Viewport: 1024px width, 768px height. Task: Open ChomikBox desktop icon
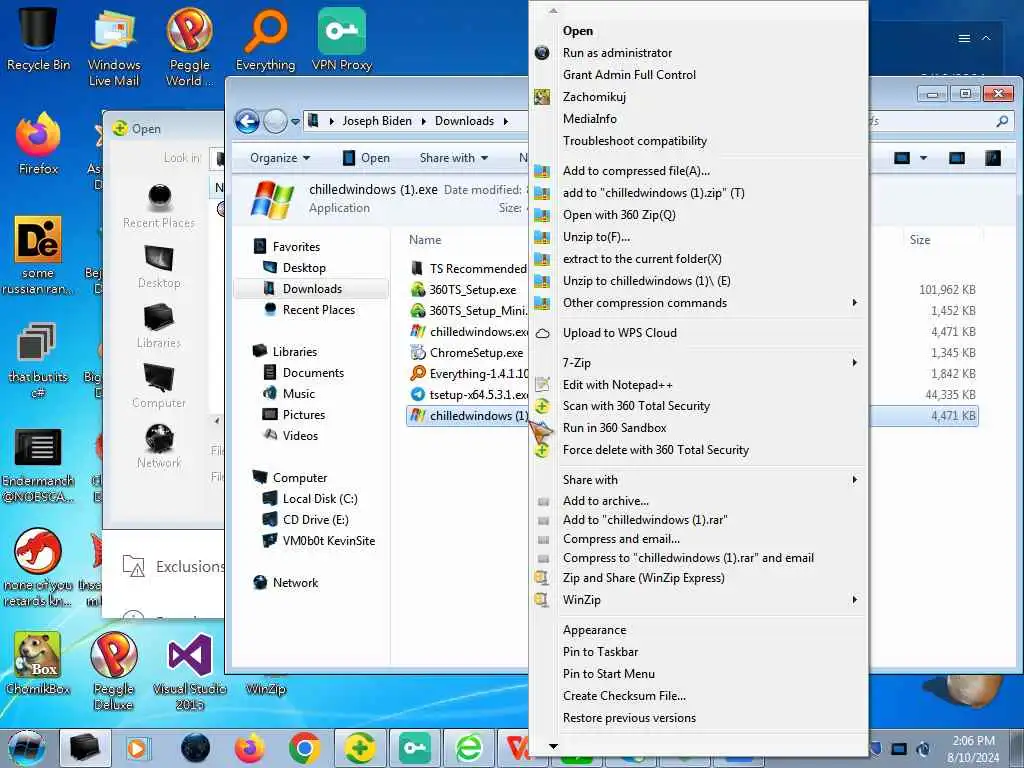pyautogui.click(x=38, y=662)
